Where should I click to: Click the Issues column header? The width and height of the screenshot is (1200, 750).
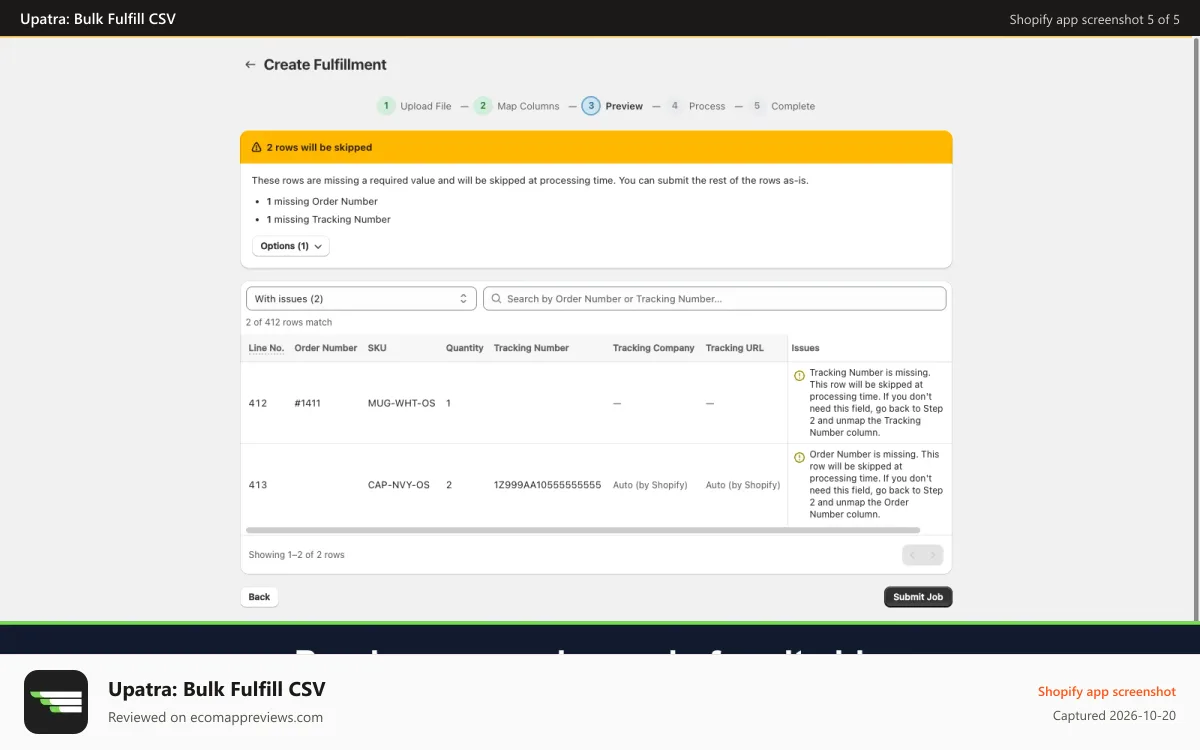point(805,348)
